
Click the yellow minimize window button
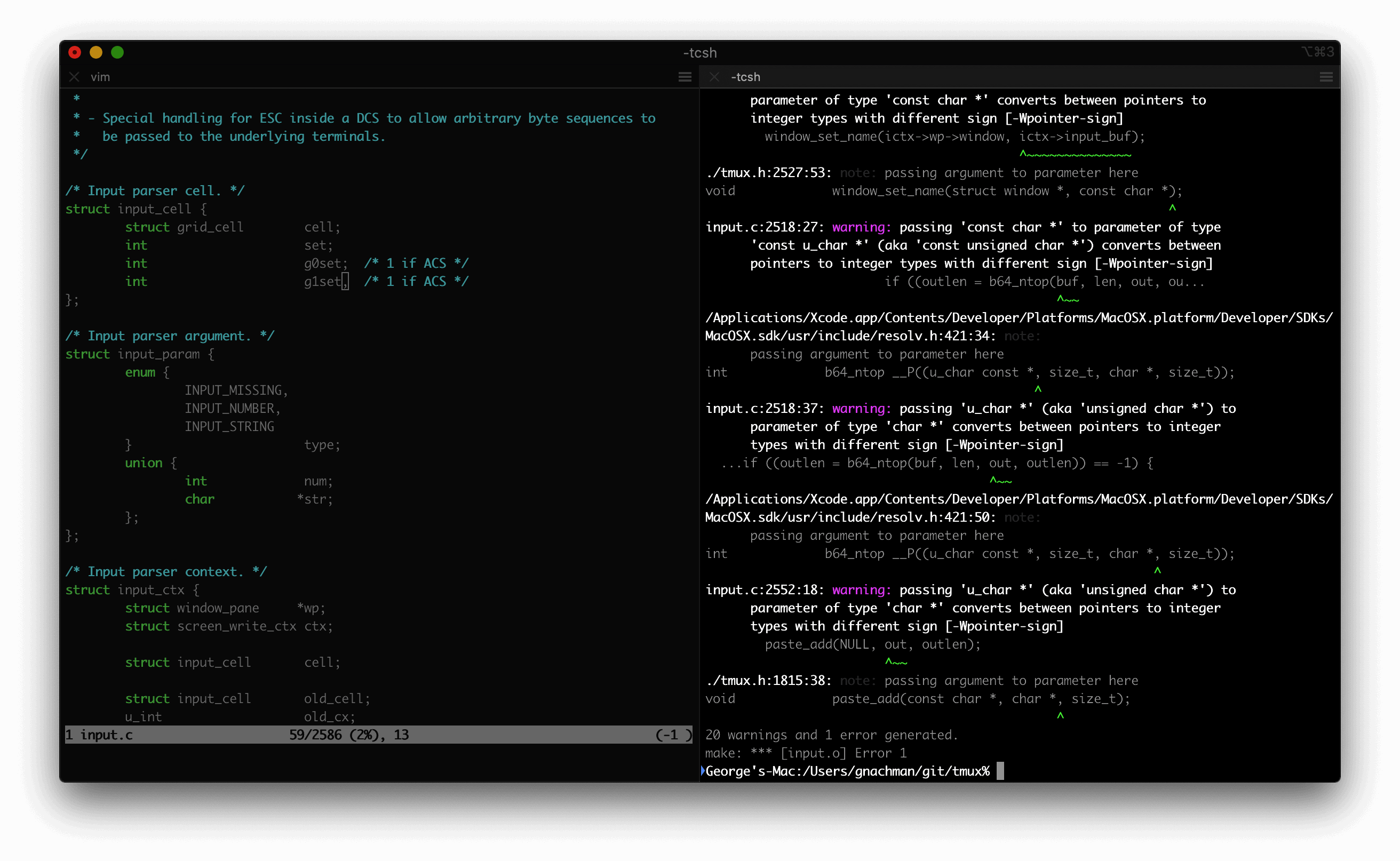pos(96,52)
